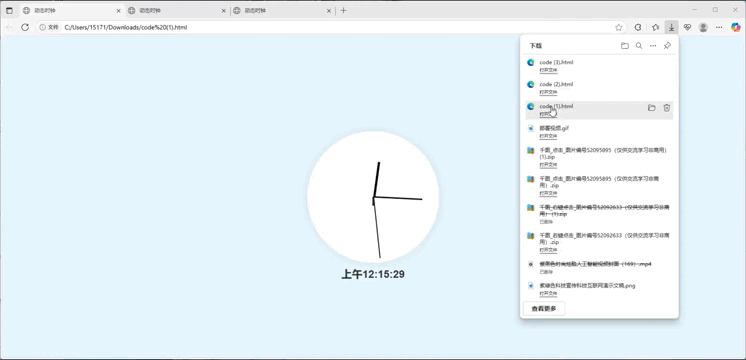Click the back navigation arrow
Viewport: 746px width, 360px height.
pyautogui.click(x=9, y=28)
